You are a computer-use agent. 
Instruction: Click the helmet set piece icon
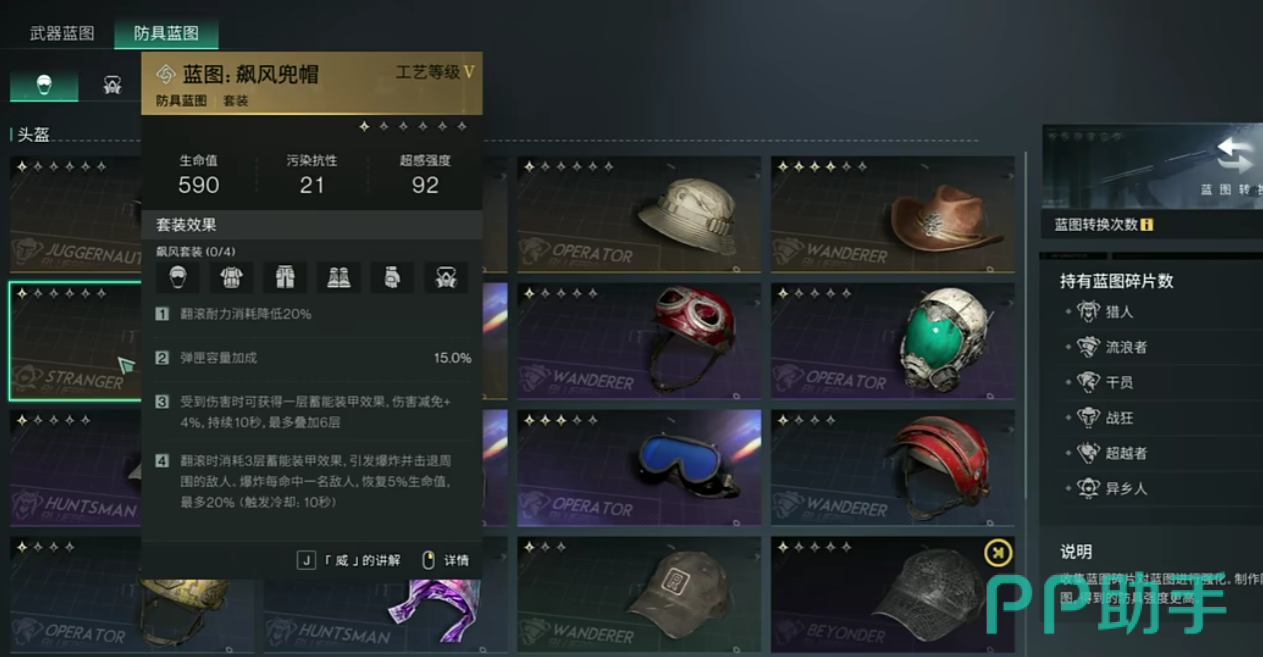coord(178,277)
